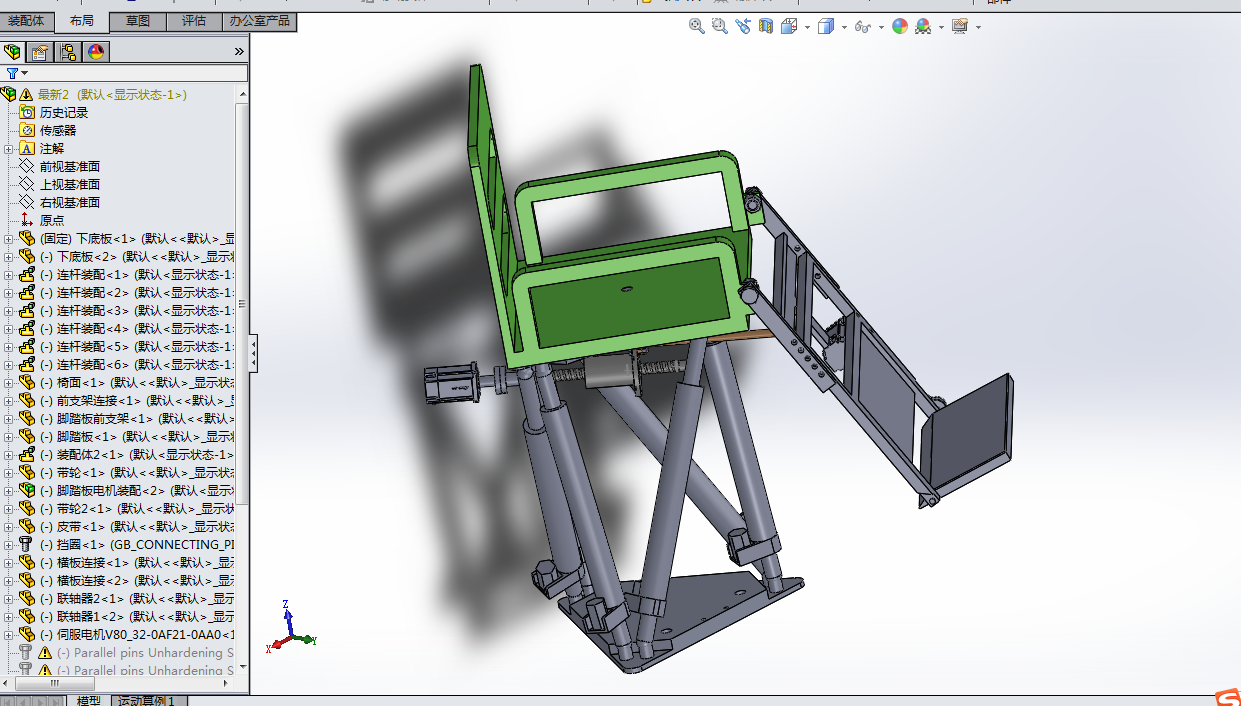Screen dimensions: 1241x706
Task: Click the 注解 annotations icon
Action: click(27, 149)
